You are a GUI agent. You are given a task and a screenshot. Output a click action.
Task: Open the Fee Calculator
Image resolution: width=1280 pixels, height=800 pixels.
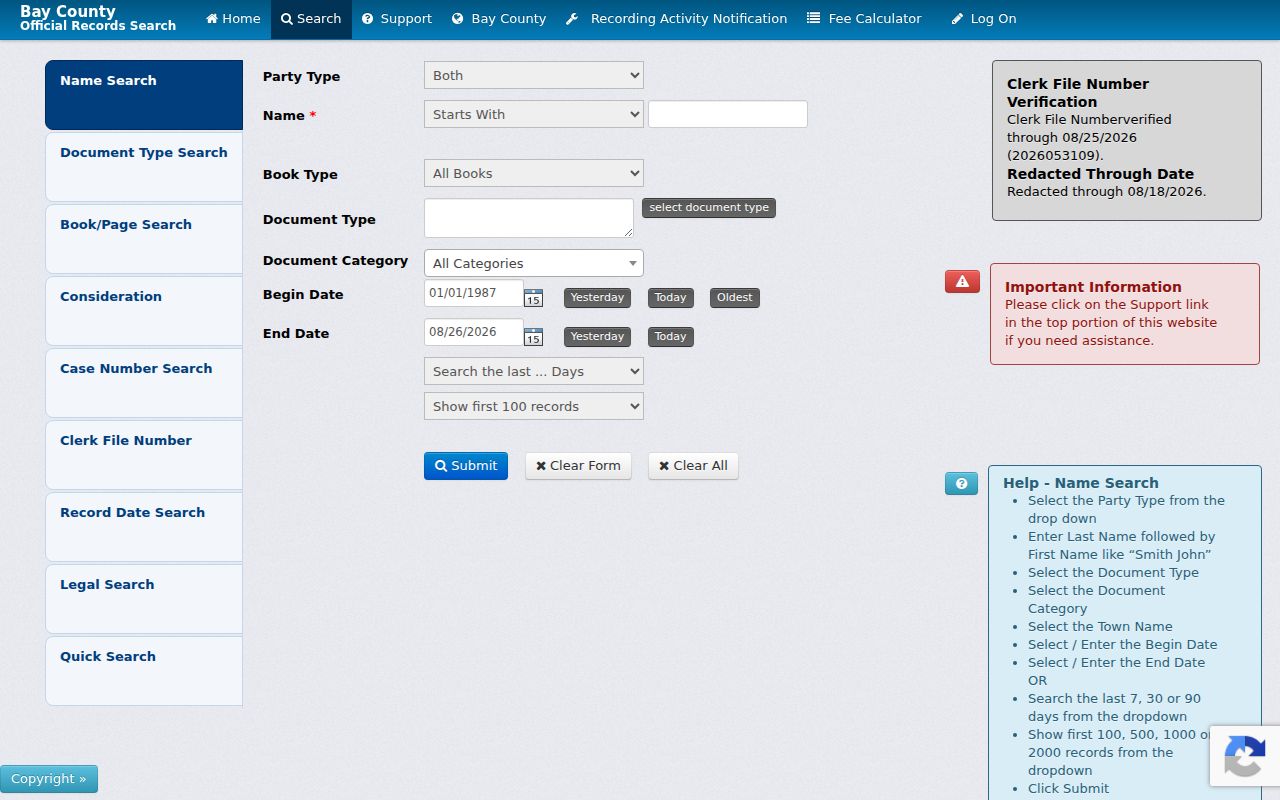tap(865, 19)
